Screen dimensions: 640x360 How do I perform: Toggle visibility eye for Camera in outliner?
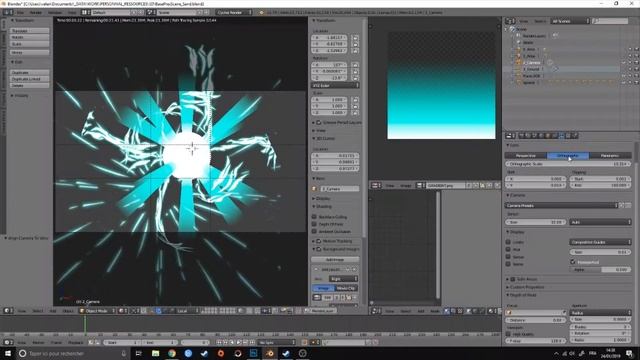point(624,62)
